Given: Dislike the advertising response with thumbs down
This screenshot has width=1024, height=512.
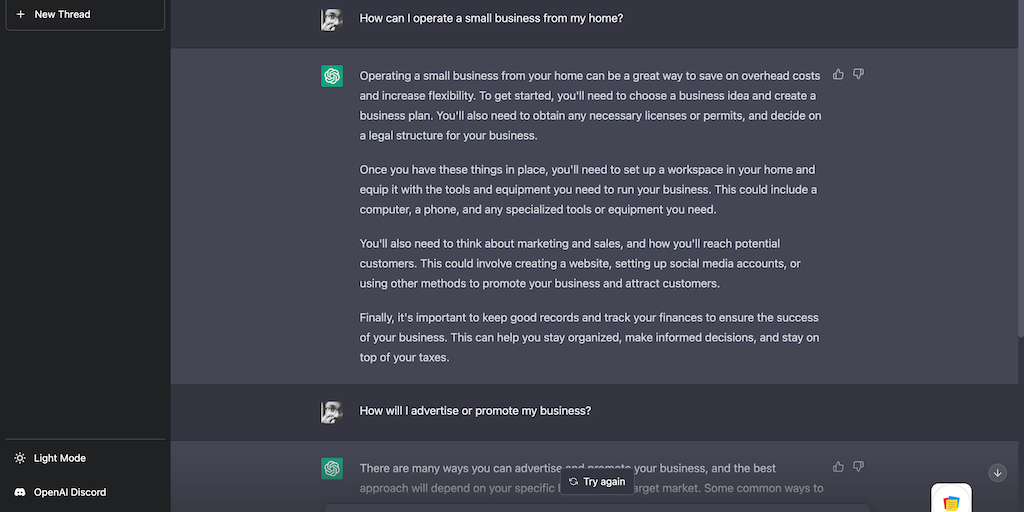Looking at the screenshot, I should pyautogui.click(x=858, y=466).
